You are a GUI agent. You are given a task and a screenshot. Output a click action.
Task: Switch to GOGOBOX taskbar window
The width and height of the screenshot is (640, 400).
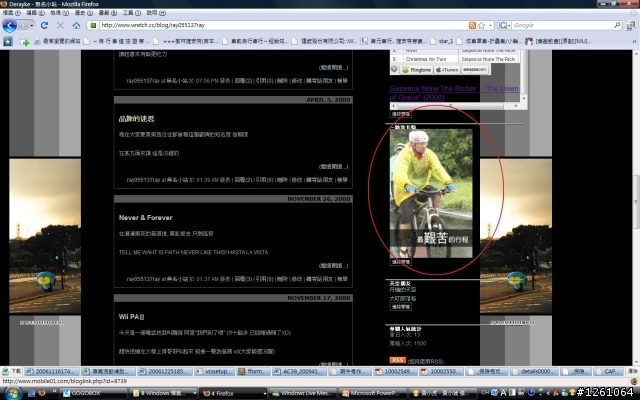[x=94, y=393]
